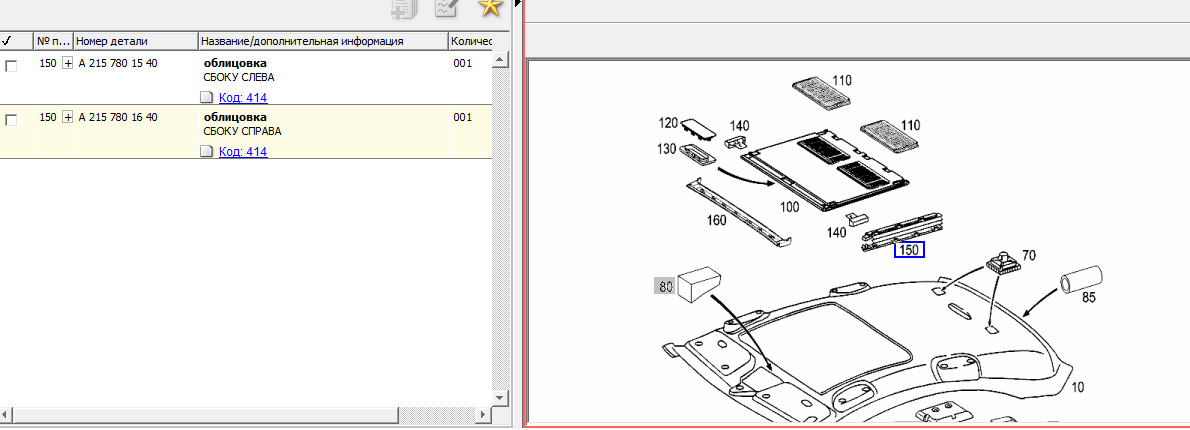Click note icon before Код: 414 under СБОКУ СЛЕВА
This screenshot has height=430, width=1190.
[206, 97]
